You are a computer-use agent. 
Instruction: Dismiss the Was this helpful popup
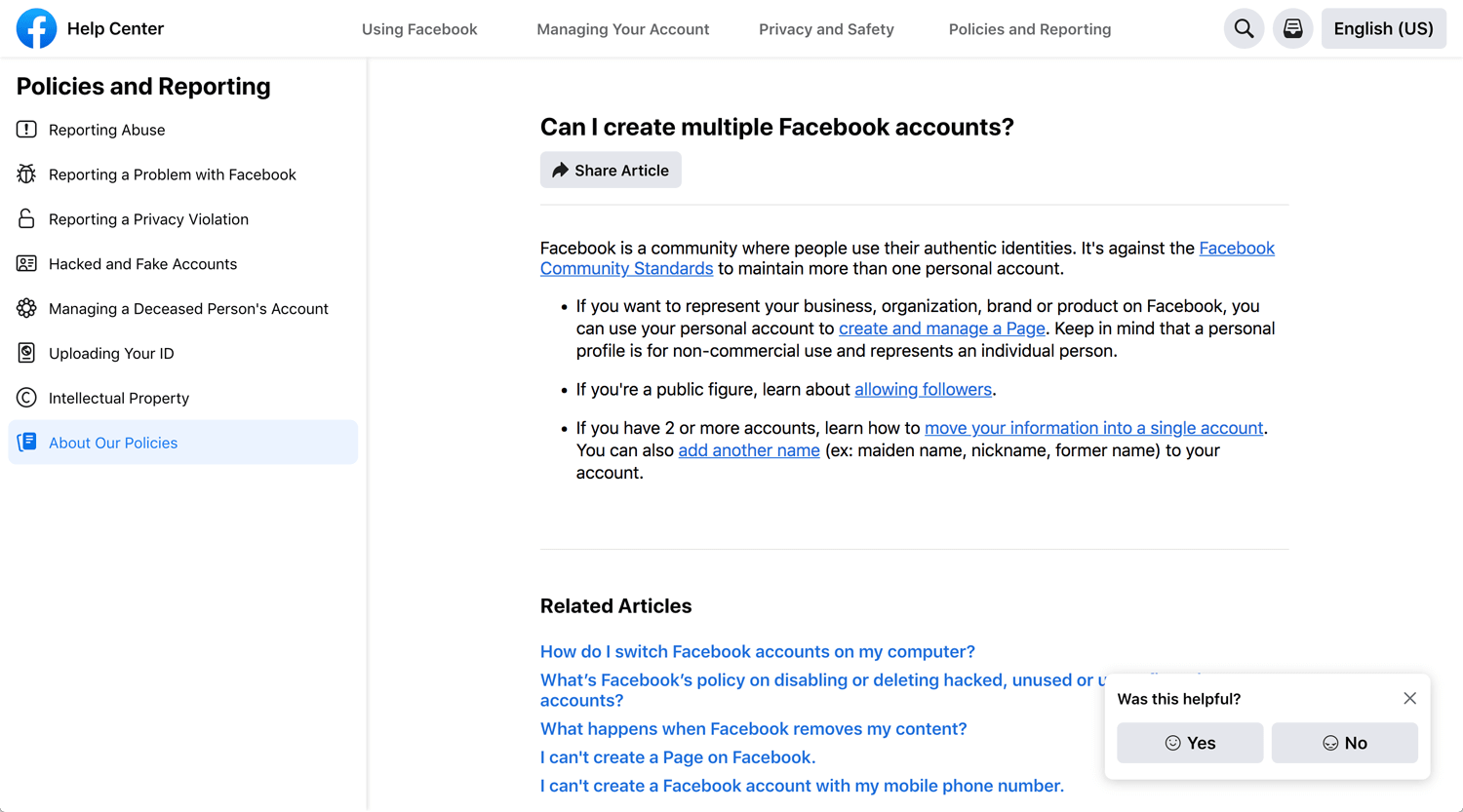point(1409,698)
